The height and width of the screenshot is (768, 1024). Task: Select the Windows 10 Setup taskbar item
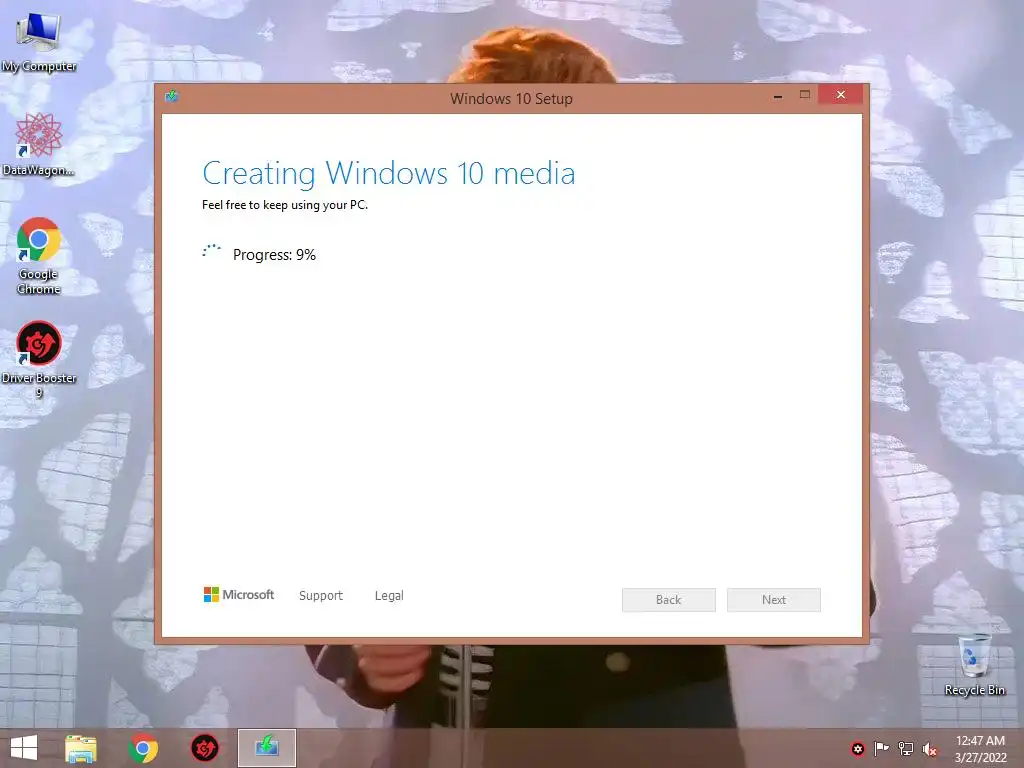(x=266, y=748)
